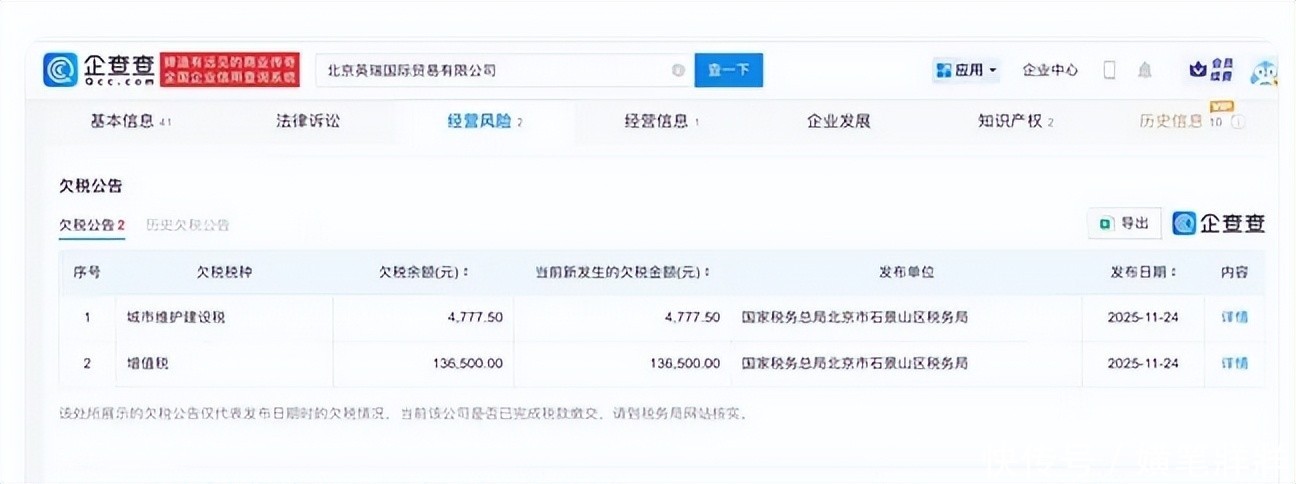The height and width of the screenshot is (484, 1296).
Task: Click the 企查查 watermark logo beside 导出
Action: [x=1219, y=223]
